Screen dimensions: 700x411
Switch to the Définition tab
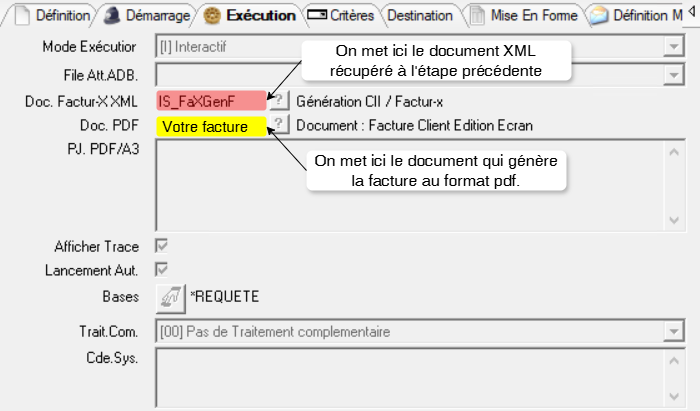(x=62, y=16)
